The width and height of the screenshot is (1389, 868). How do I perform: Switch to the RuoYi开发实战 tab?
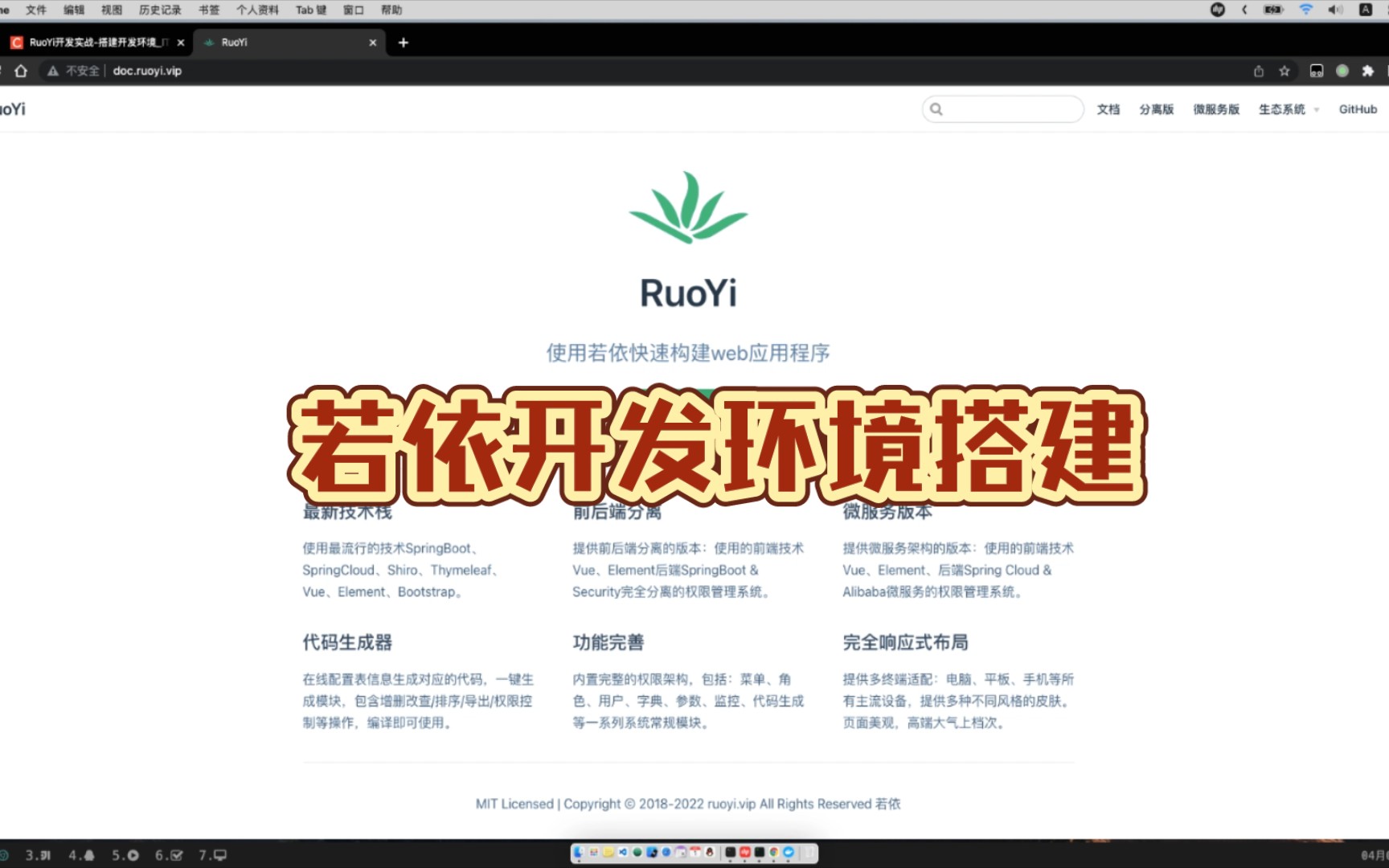pyautogui.click(x=96, y=43)
